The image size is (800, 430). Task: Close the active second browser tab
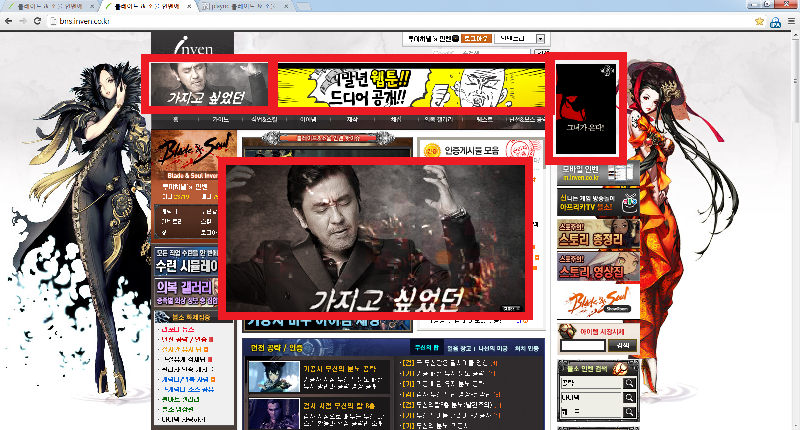coord(189,7)
